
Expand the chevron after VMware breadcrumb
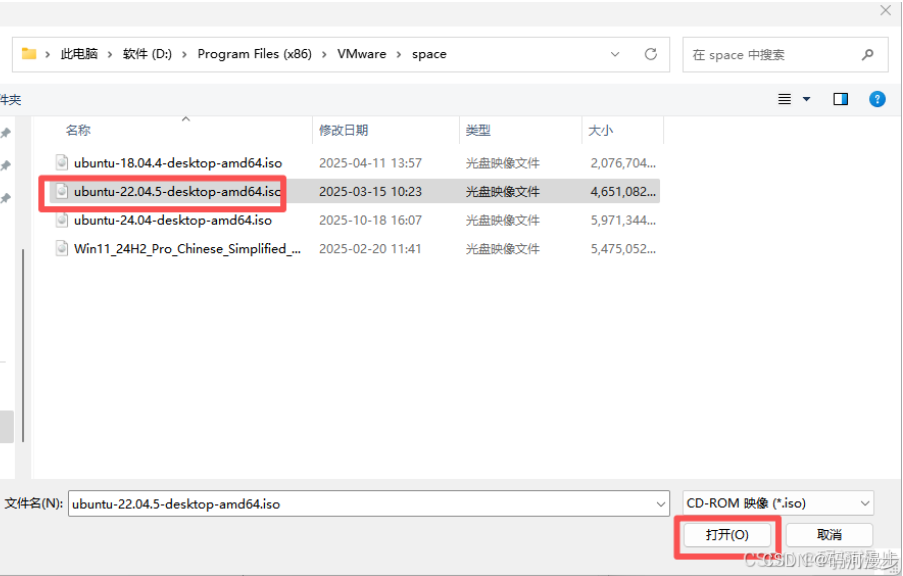tap(399, 54)
